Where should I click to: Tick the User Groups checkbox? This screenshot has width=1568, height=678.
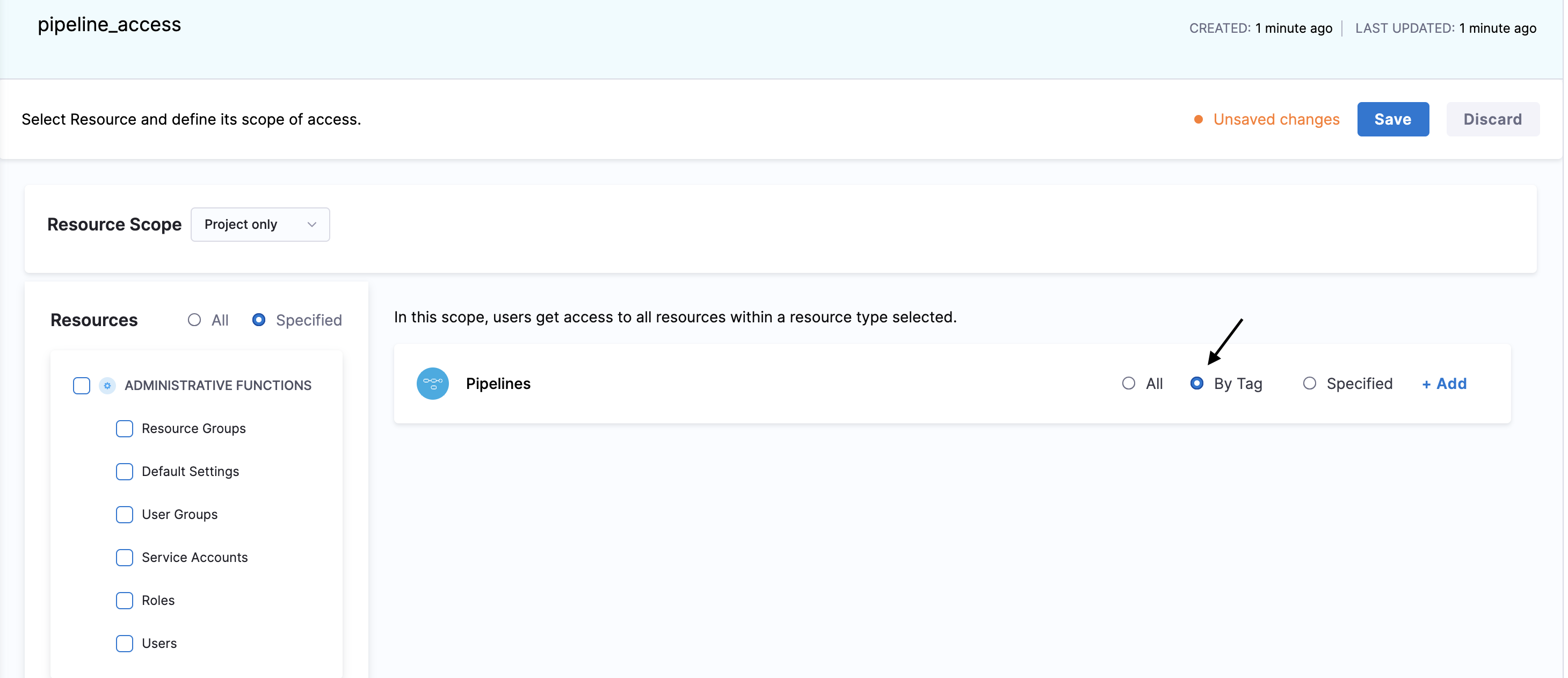[x=124, y=514]
